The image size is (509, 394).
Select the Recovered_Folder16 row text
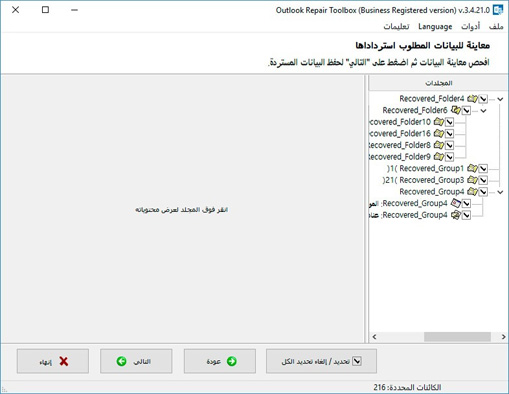400,134
